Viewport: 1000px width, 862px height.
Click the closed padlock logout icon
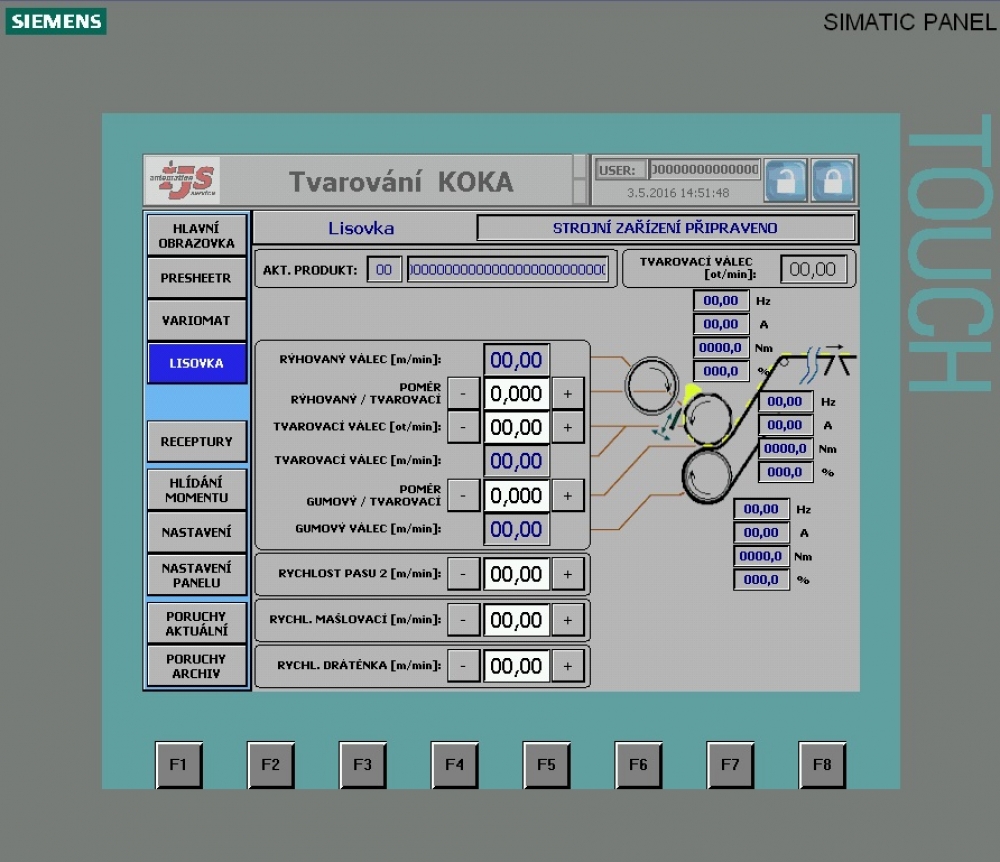tap(832, 181)
